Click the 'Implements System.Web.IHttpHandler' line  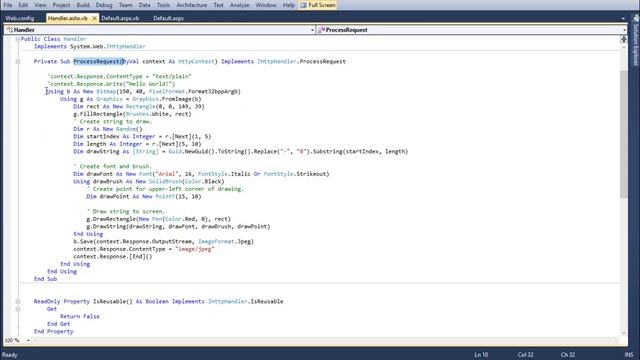90,47
